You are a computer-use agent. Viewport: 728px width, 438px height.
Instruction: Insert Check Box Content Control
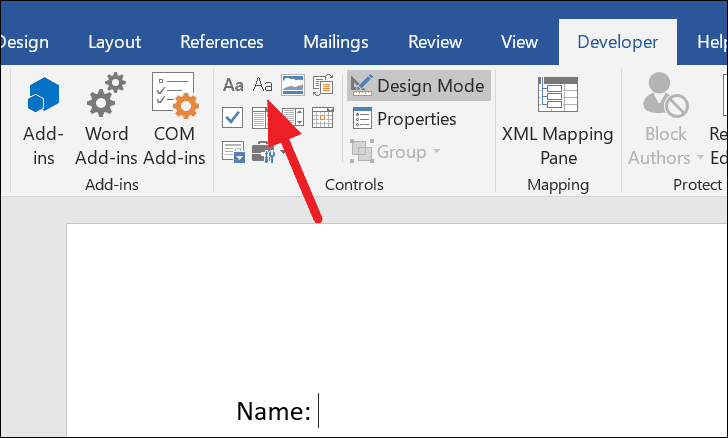tap(233, 118)
